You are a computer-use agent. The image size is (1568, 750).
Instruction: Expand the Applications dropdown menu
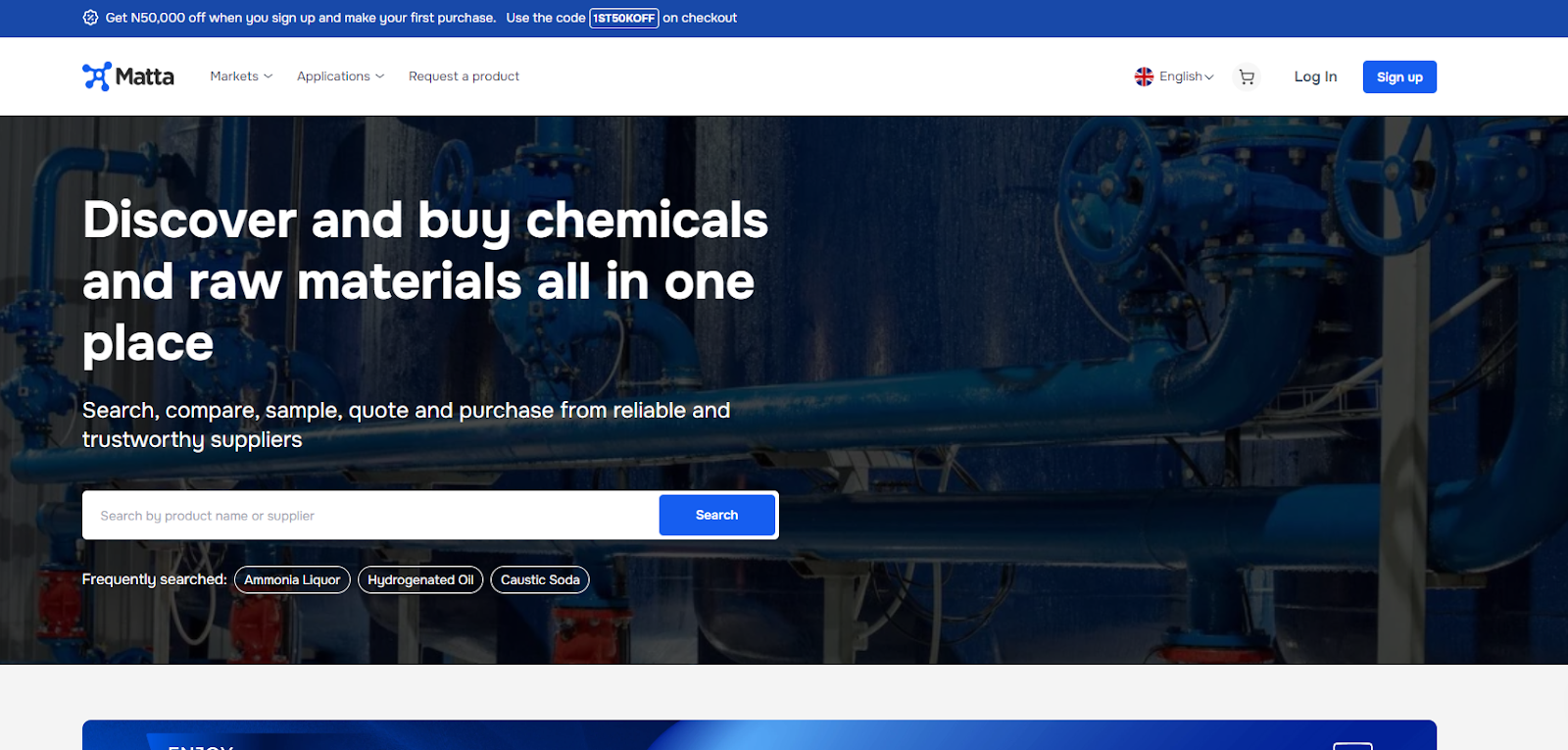(x=340, y=76)
